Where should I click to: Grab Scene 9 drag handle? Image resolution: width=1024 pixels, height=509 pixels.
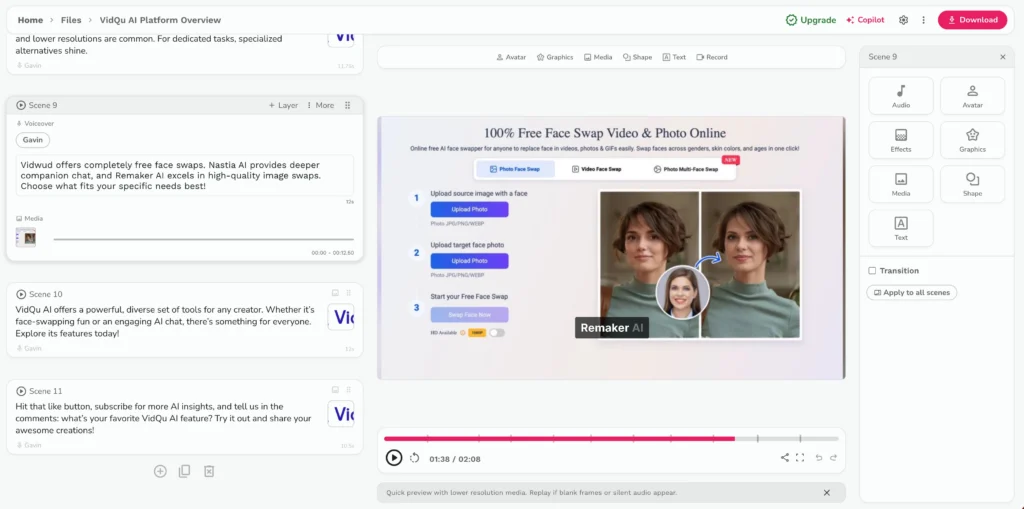[x=347, y=105]
